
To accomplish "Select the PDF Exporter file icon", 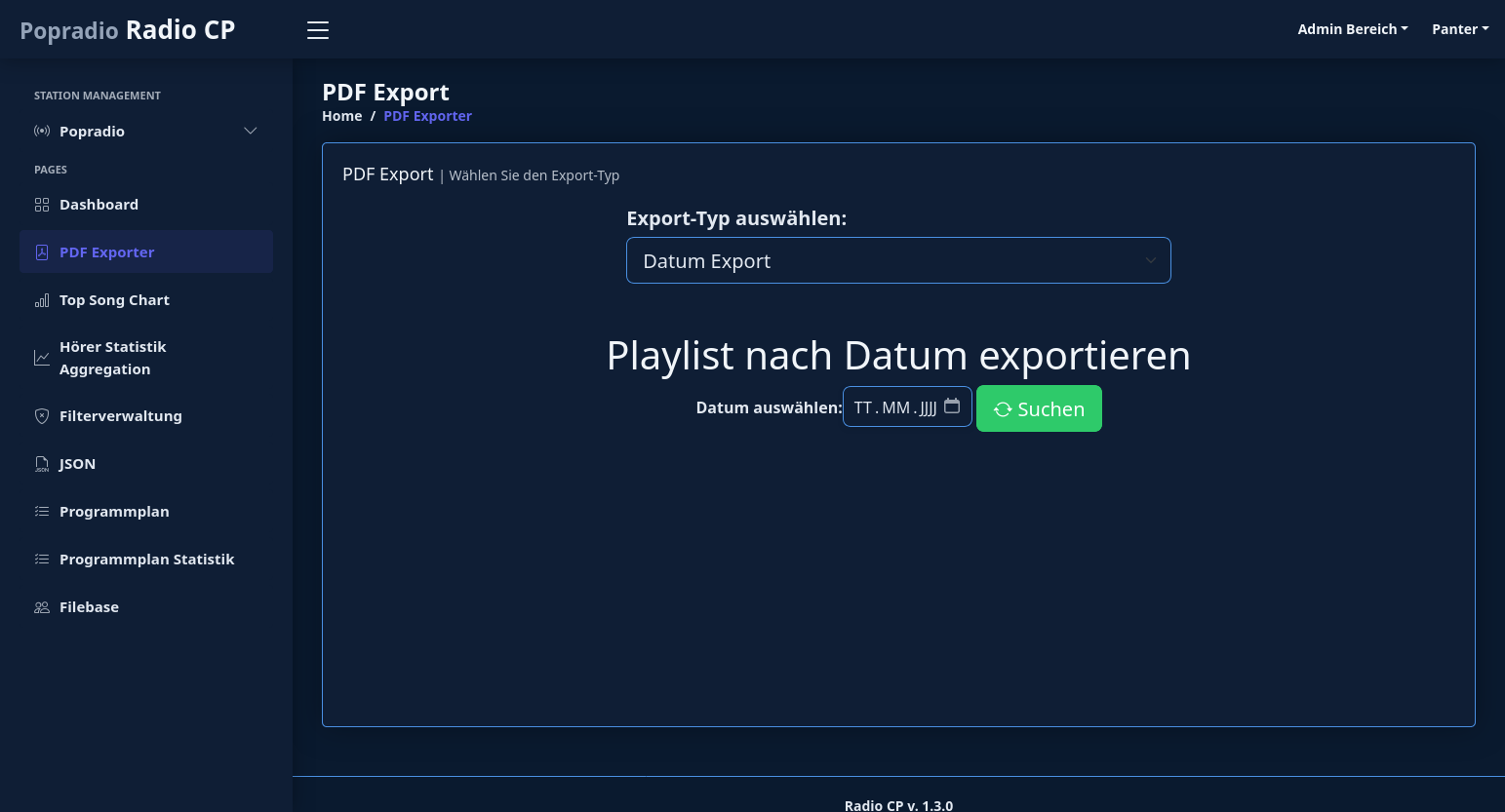I will point(42,251).
